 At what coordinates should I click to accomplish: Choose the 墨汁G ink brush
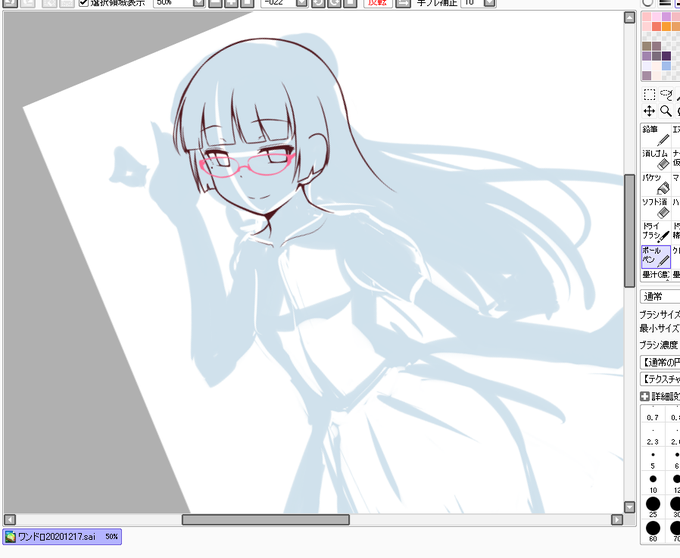click(x=656, y=275)
